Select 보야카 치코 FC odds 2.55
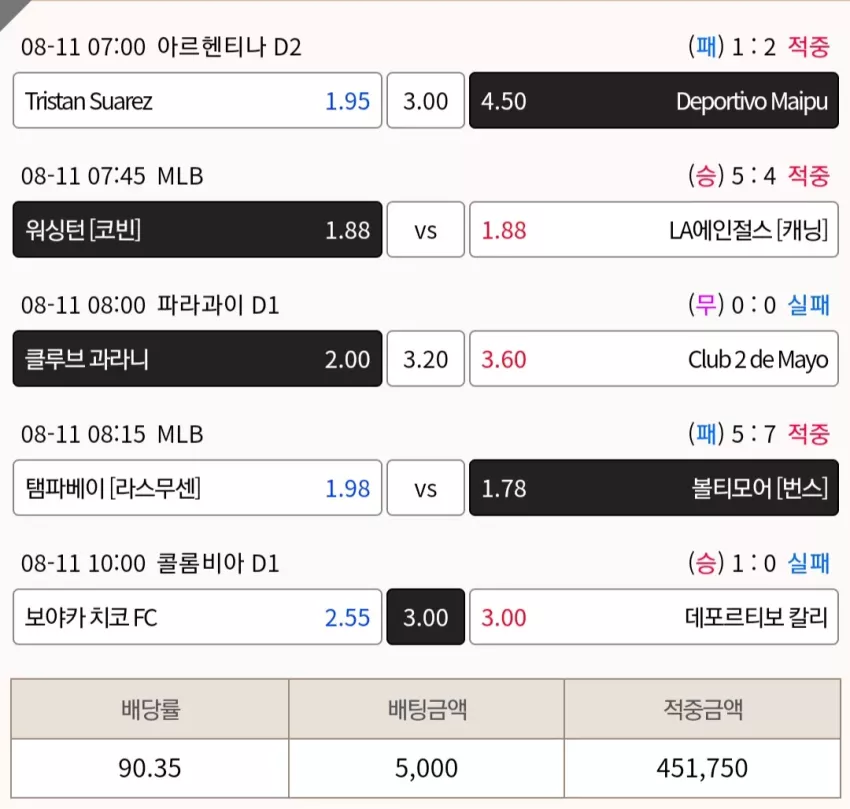 [x=197, y=617]
